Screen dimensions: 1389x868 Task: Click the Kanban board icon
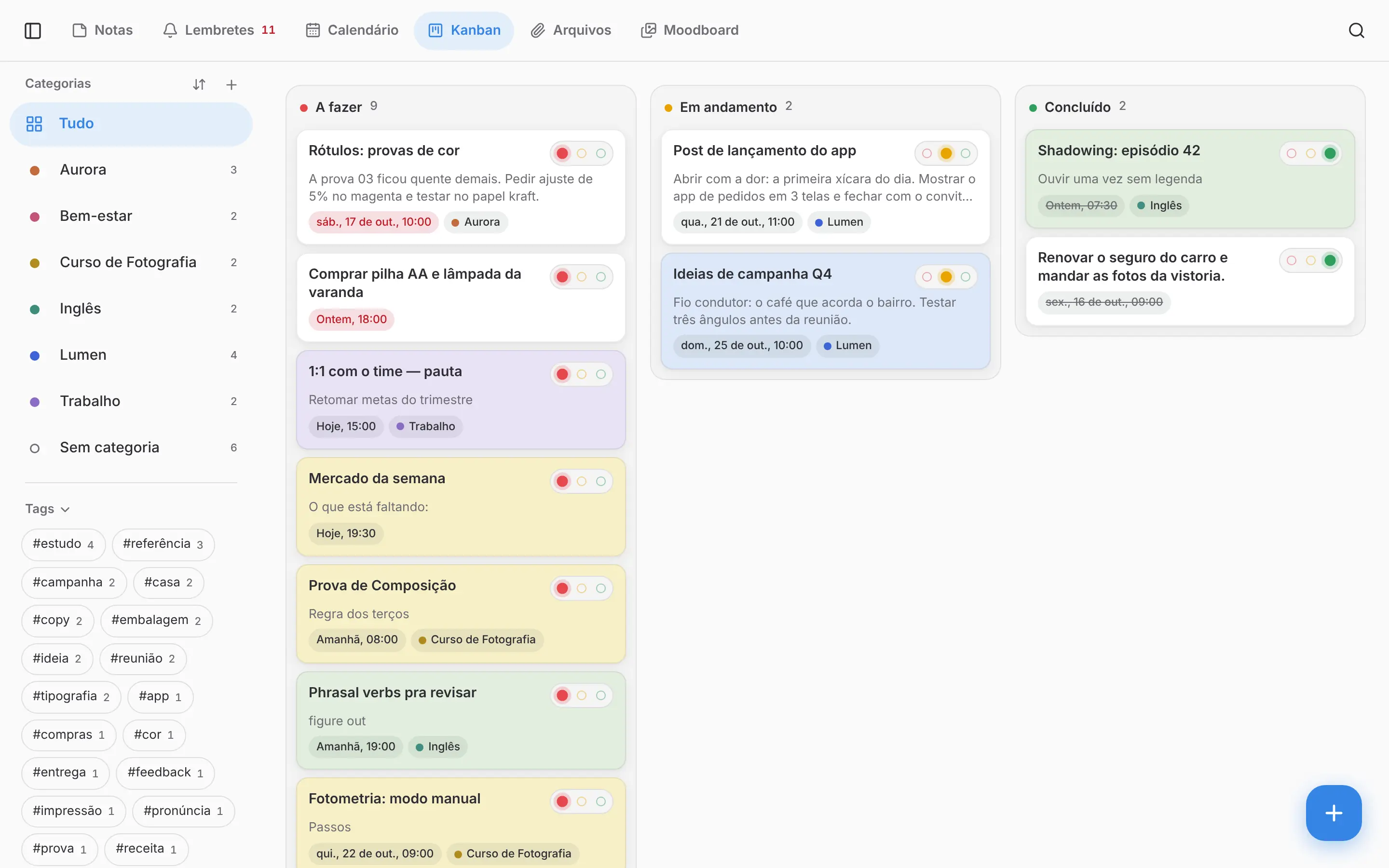436,30
